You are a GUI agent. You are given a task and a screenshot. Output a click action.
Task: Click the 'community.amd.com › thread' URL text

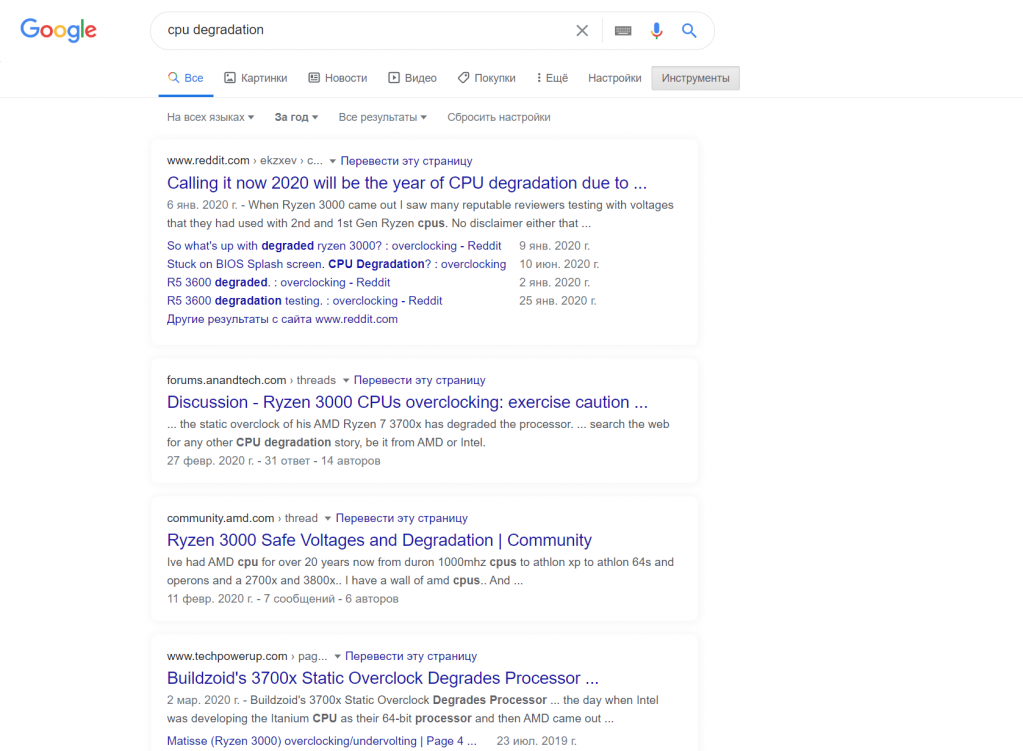242,518
